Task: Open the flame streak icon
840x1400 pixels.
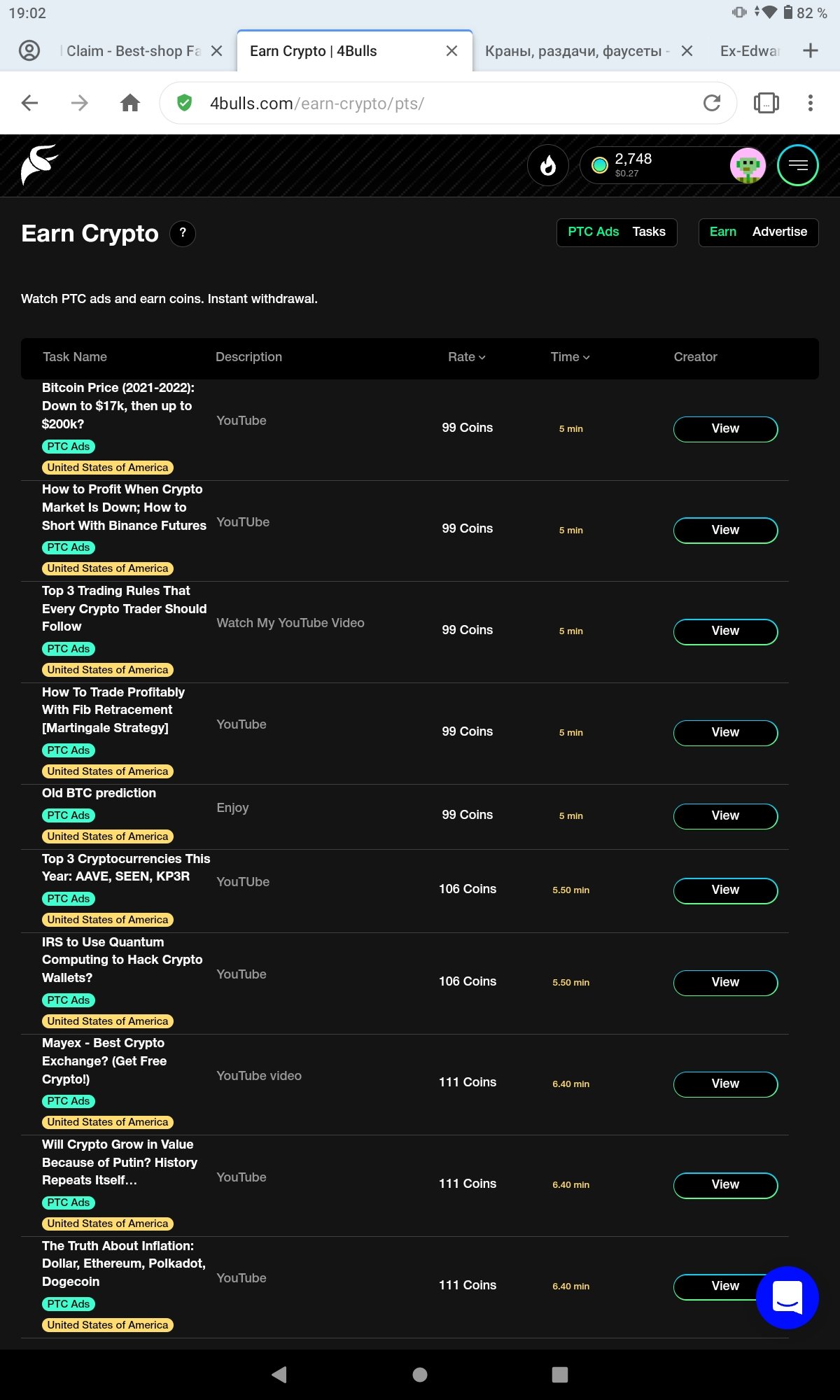Action: coord(547,166)
